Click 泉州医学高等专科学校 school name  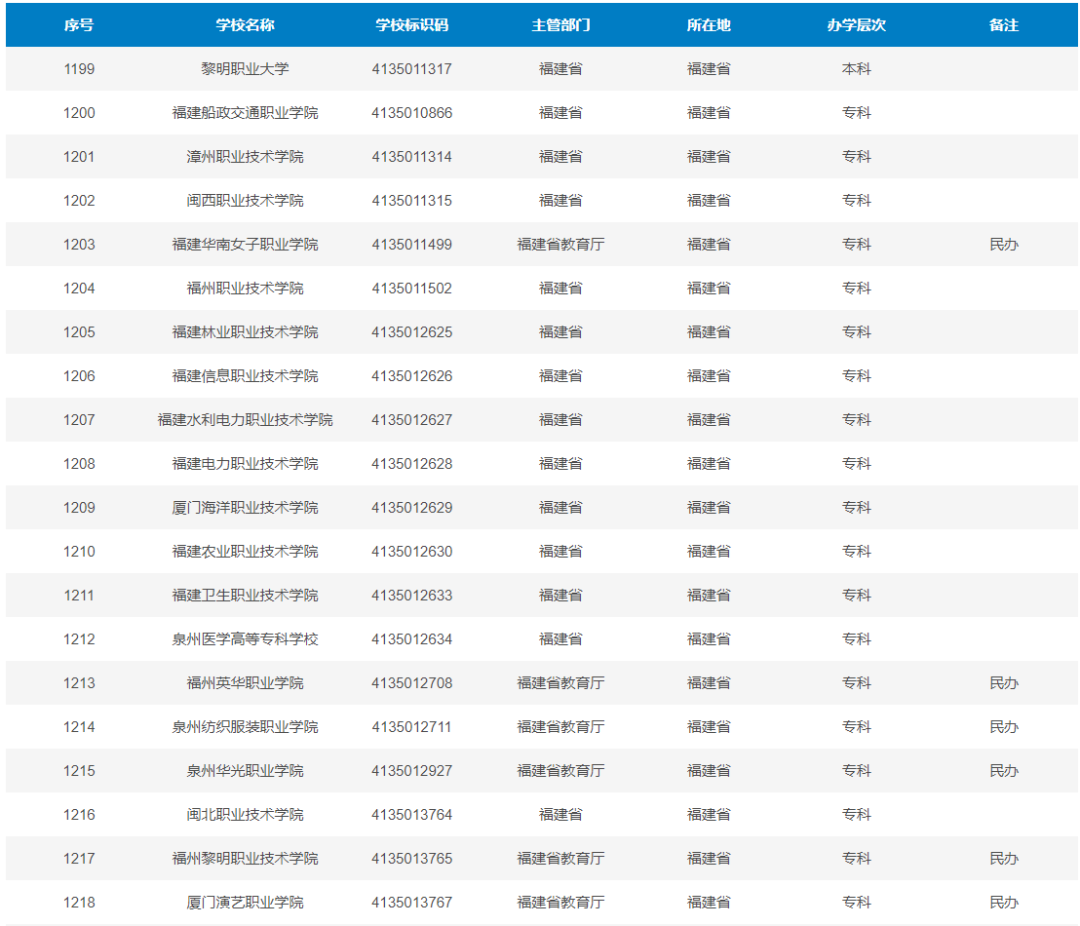(245, 639)
